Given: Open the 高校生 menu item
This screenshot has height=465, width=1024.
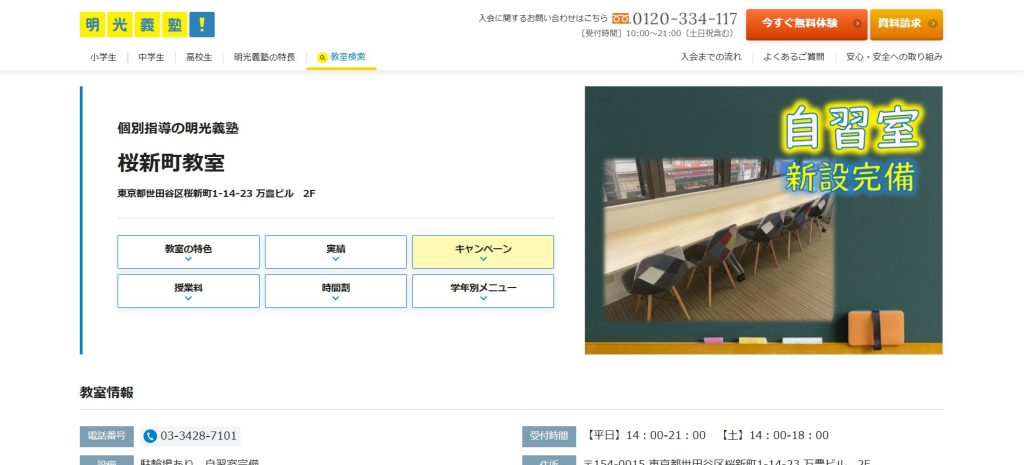Looking at the screenshot, I should click(199, 57).
